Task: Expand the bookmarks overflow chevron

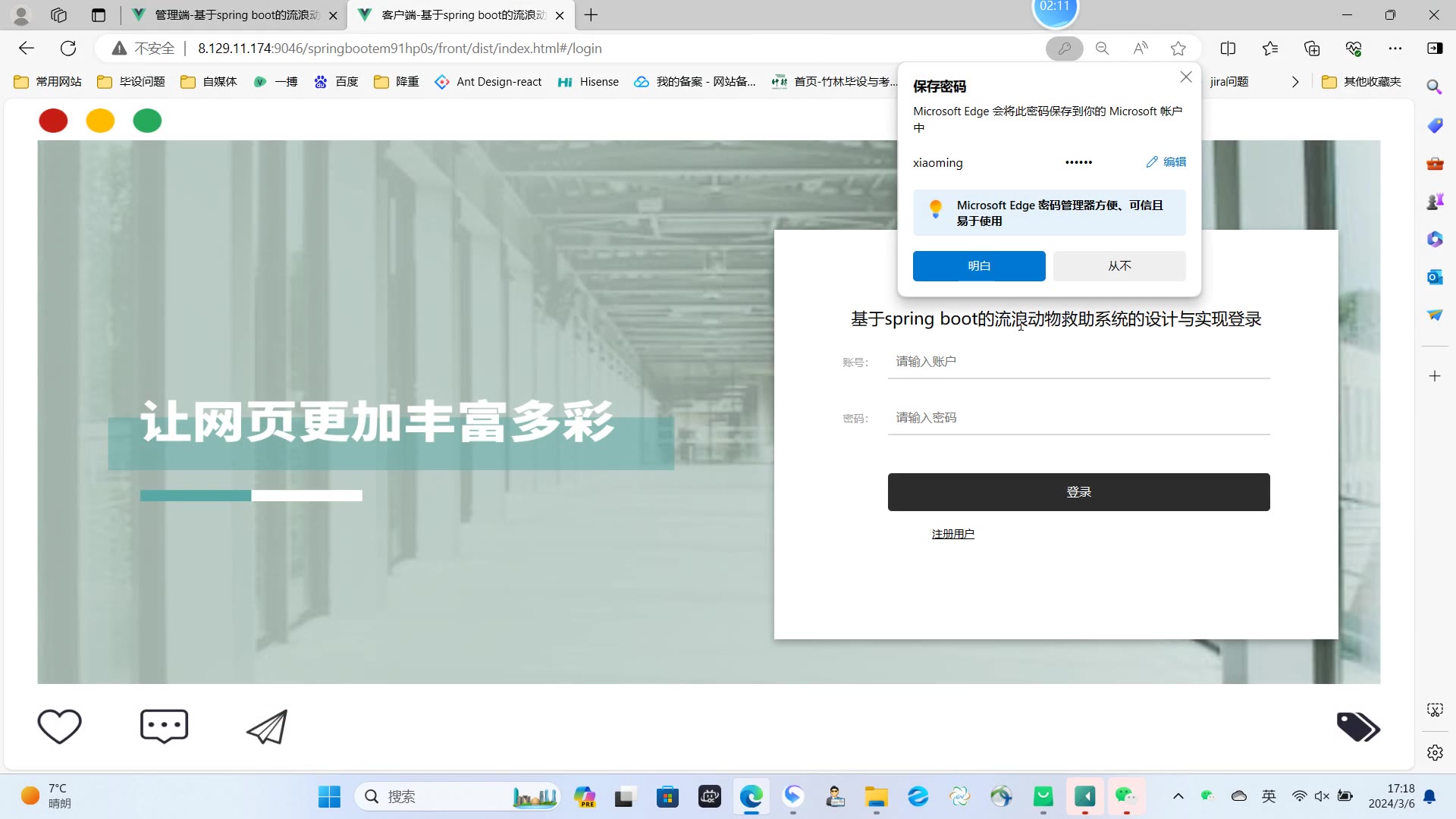Action: 1295,82
